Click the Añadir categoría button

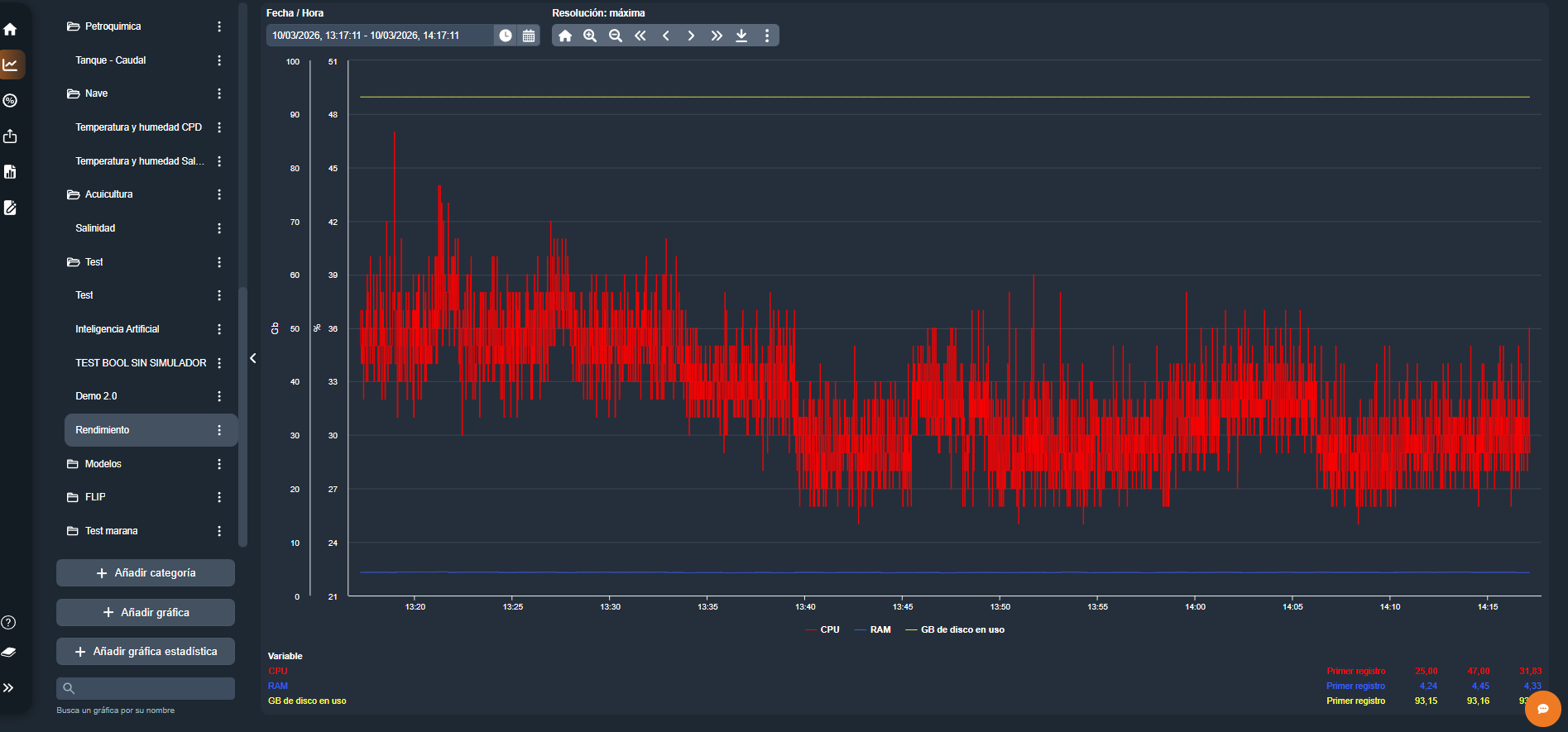(x=146, y=572)
